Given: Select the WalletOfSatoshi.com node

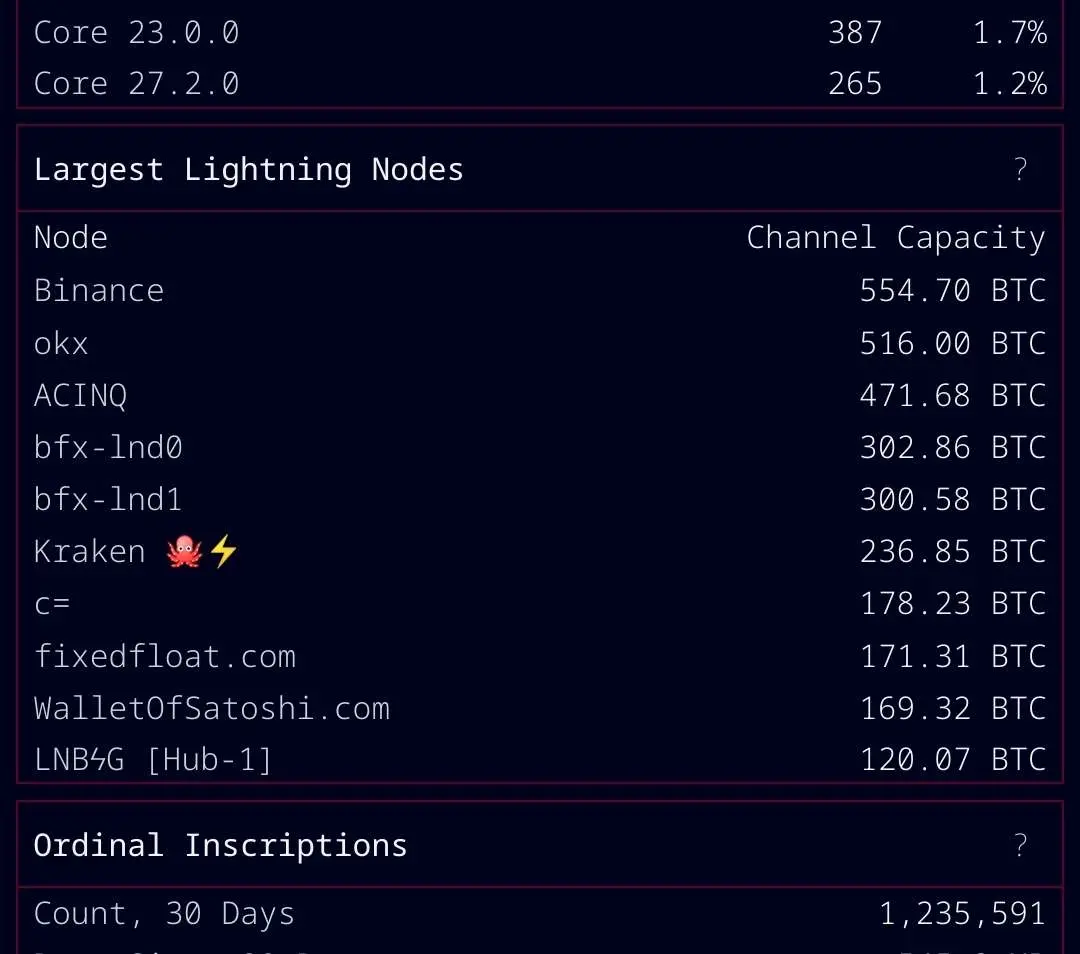Looking at the screenshot, I should click(x=212, y=709).
